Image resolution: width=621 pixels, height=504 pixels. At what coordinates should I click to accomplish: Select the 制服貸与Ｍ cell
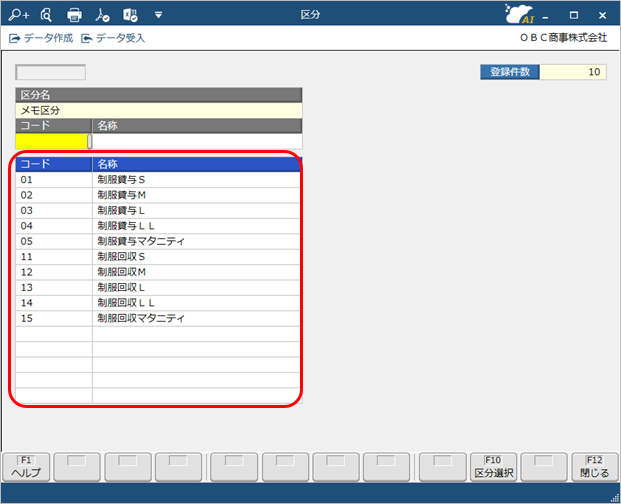click(x=196, y=195)
